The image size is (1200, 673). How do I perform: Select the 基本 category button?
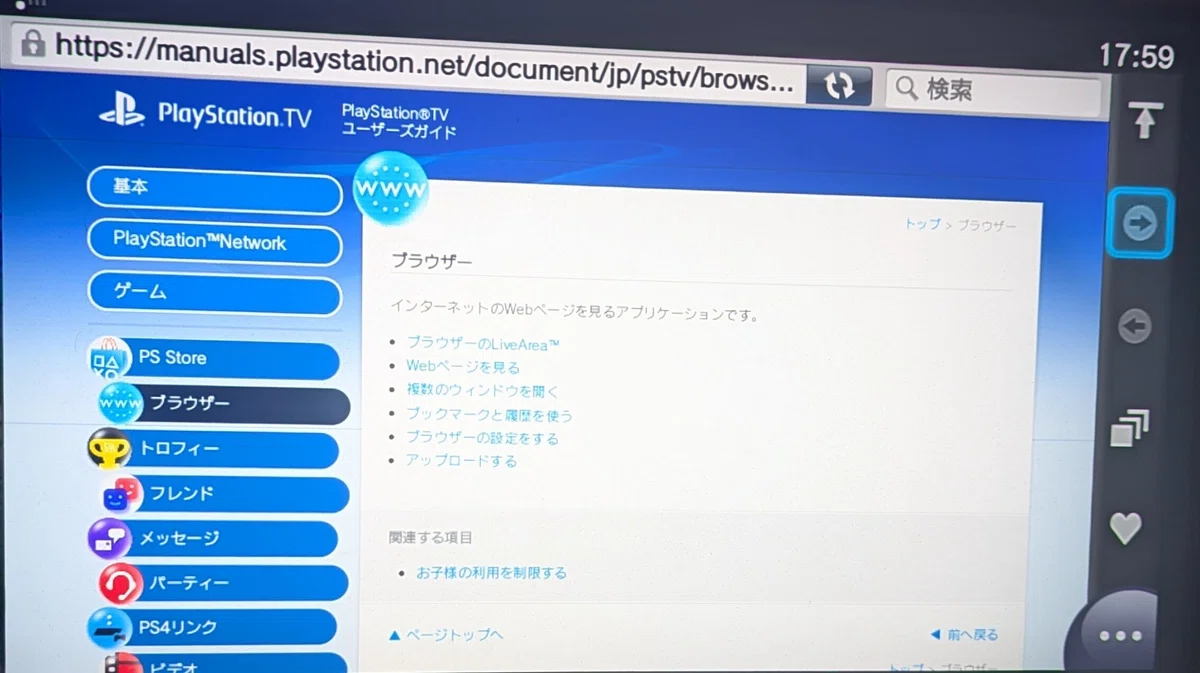tap(215, 192)
